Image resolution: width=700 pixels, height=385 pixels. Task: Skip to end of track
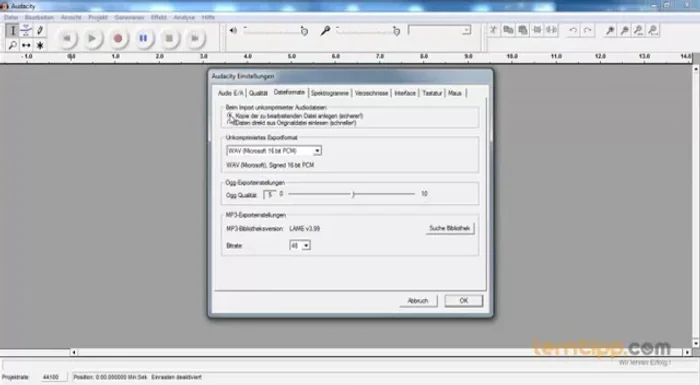pos(195,38)
